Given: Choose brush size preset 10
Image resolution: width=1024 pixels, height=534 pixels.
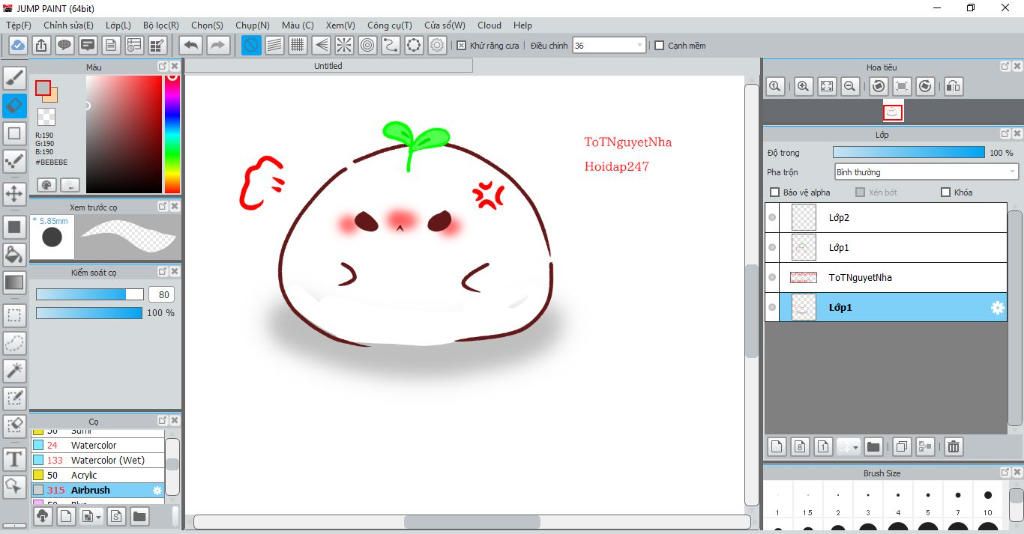Looking at the screenshot, I should pyautogui.click(x=987, y=501).
